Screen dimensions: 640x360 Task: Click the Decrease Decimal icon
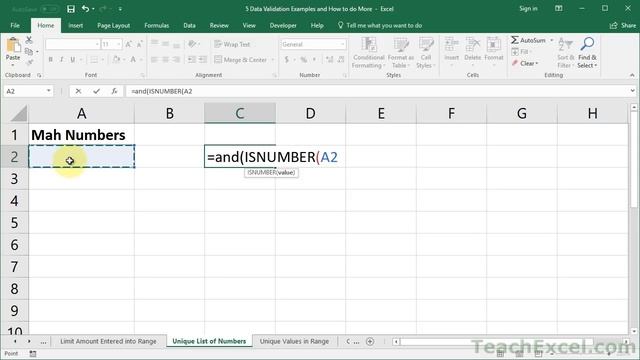coord(341,60)
